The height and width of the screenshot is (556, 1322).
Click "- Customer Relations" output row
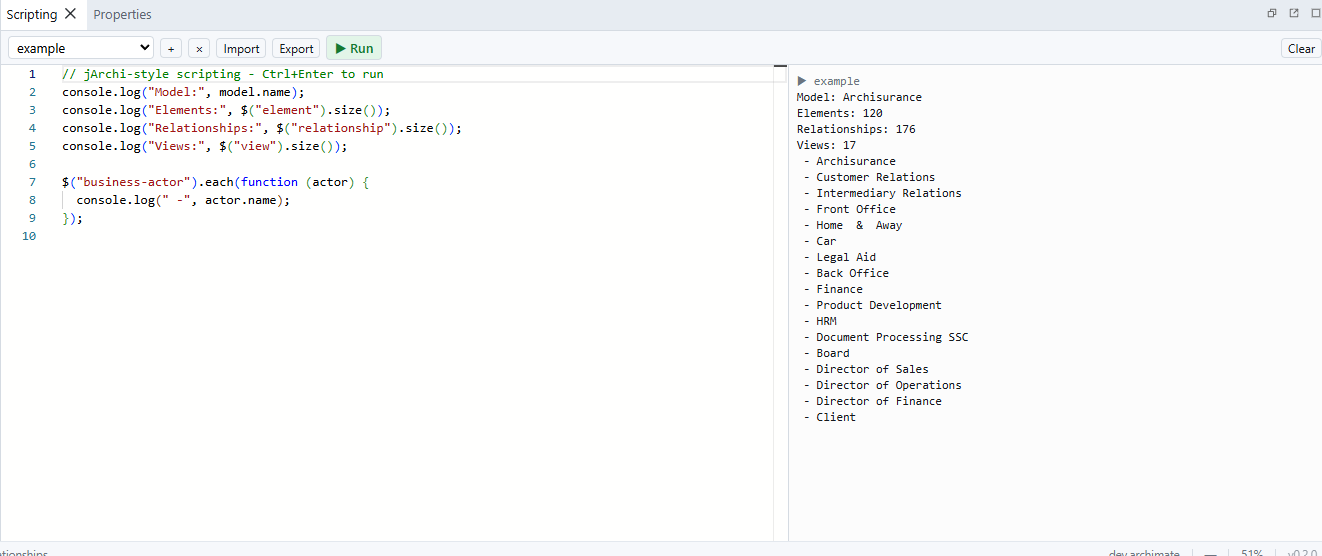pyautogui.click(x=869, y=177)
